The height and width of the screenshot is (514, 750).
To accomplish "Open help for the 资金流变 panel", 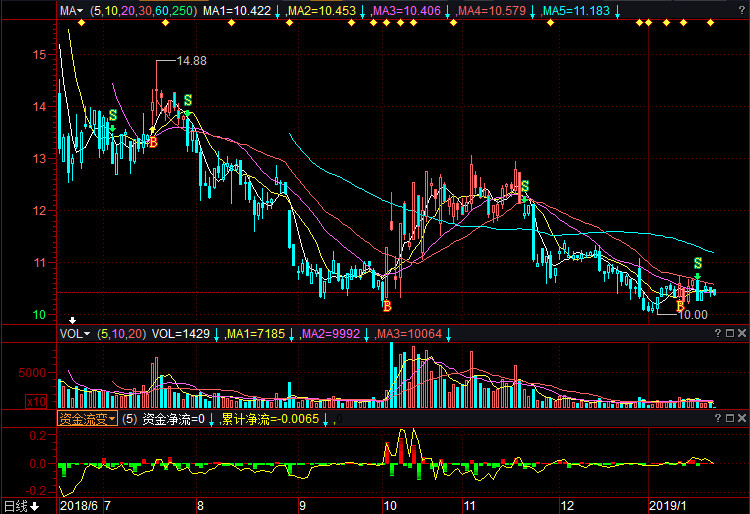I will tap(717, 418).
